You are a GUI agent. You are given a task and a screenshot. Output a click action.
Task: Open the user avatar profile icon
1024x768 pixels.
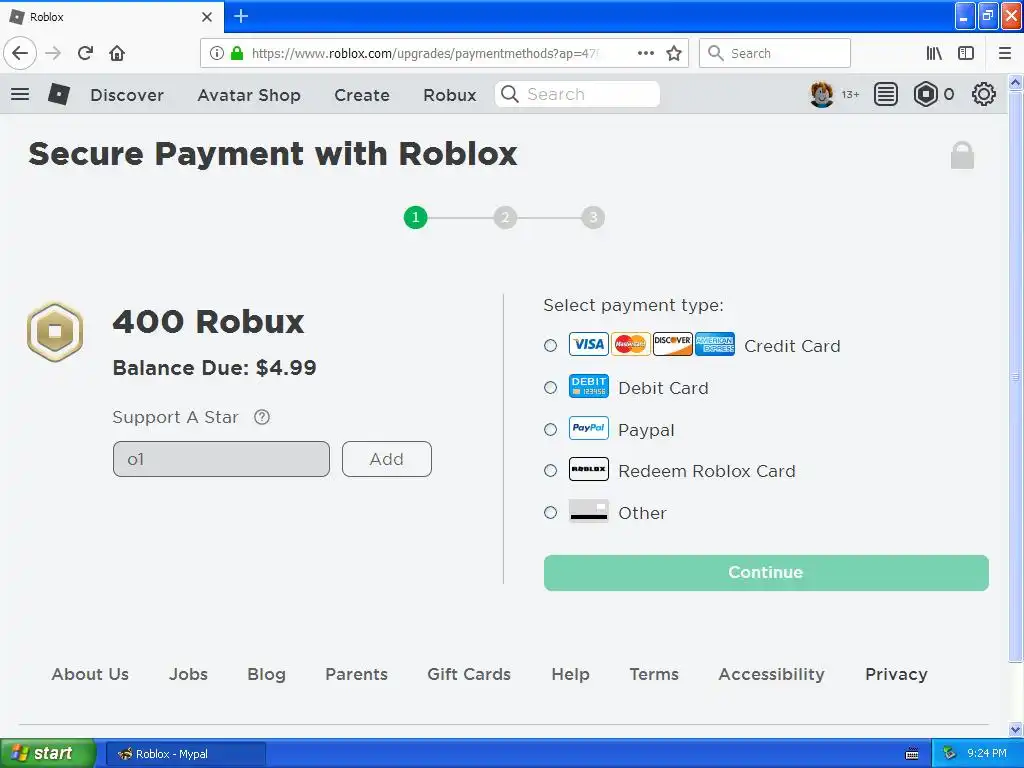[822, 94]
